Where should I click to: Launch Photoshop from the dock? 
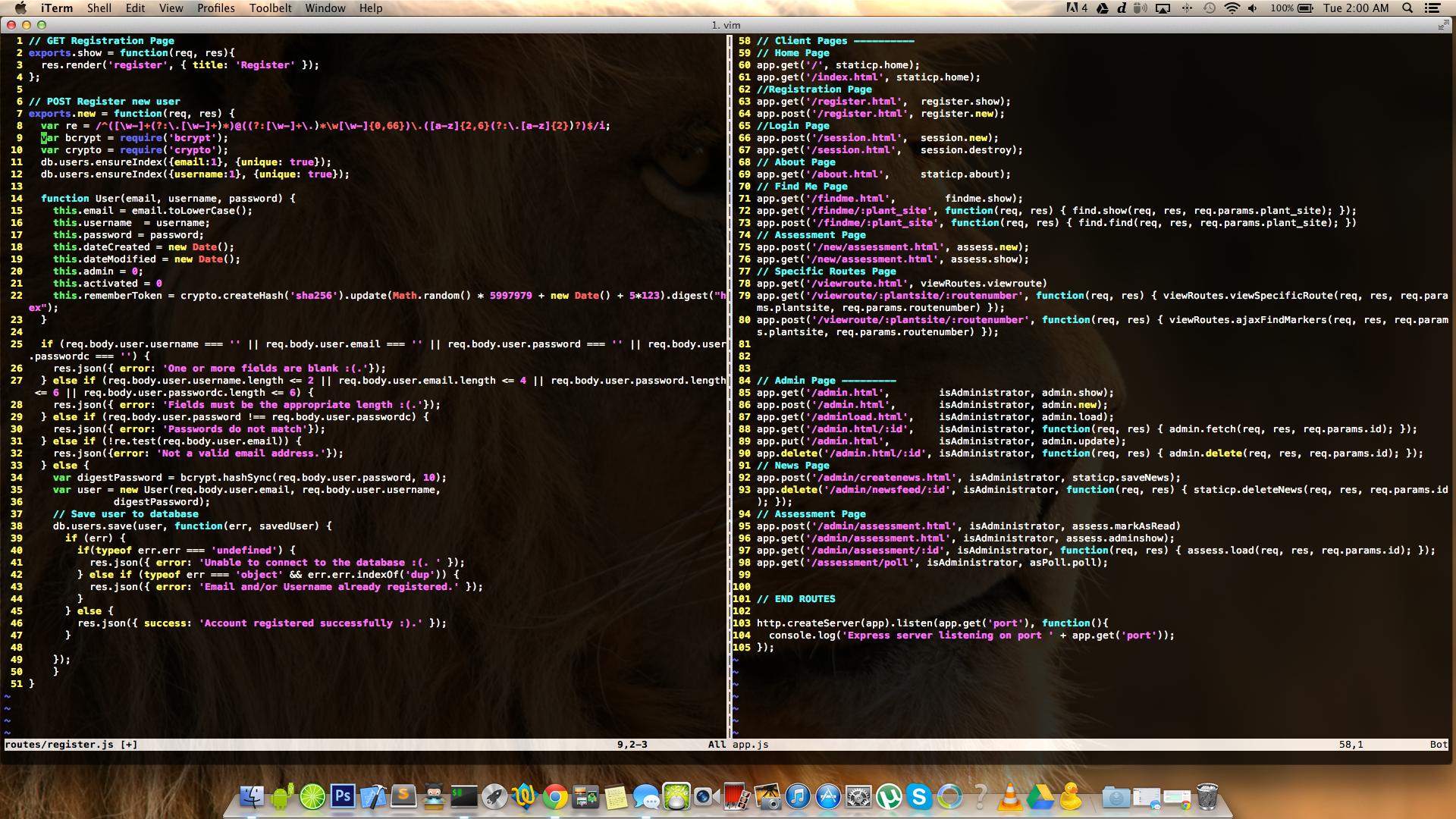(x=343, y=796)
